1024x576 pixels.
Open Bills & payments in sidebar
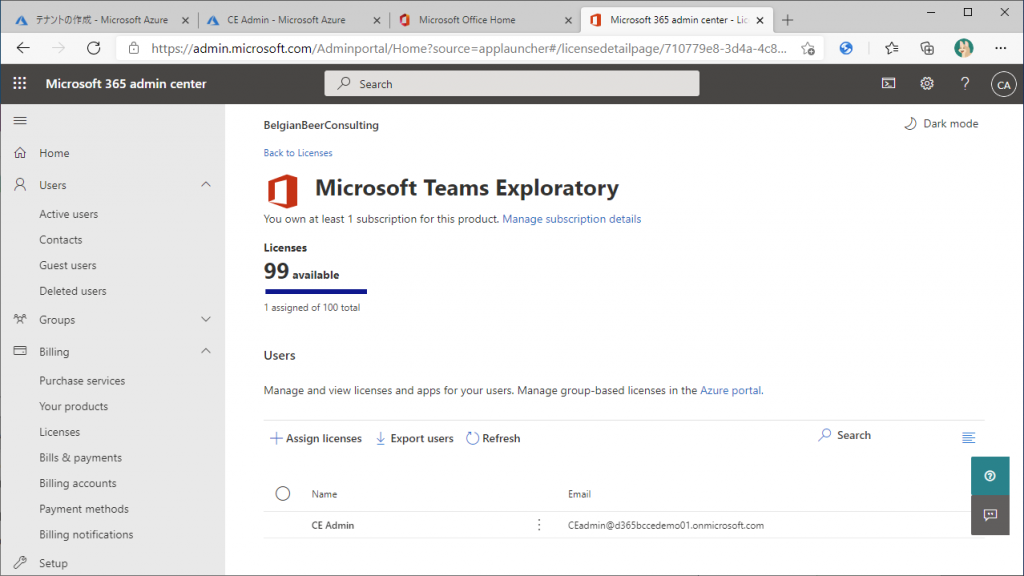(80, 457)
